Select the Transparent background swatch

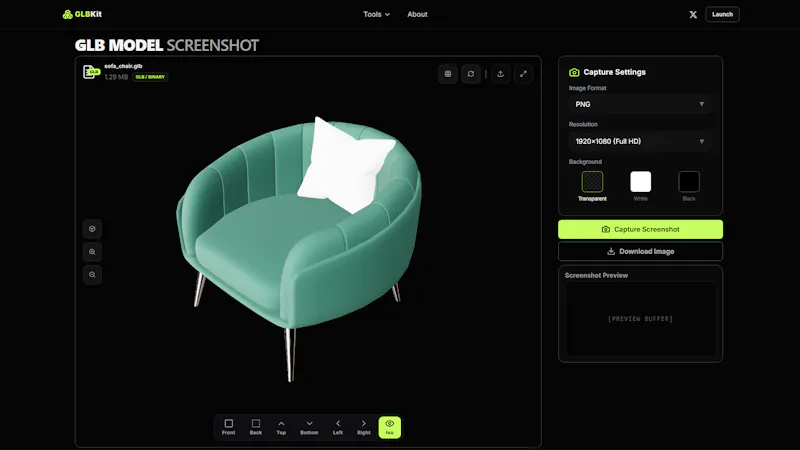592,182
